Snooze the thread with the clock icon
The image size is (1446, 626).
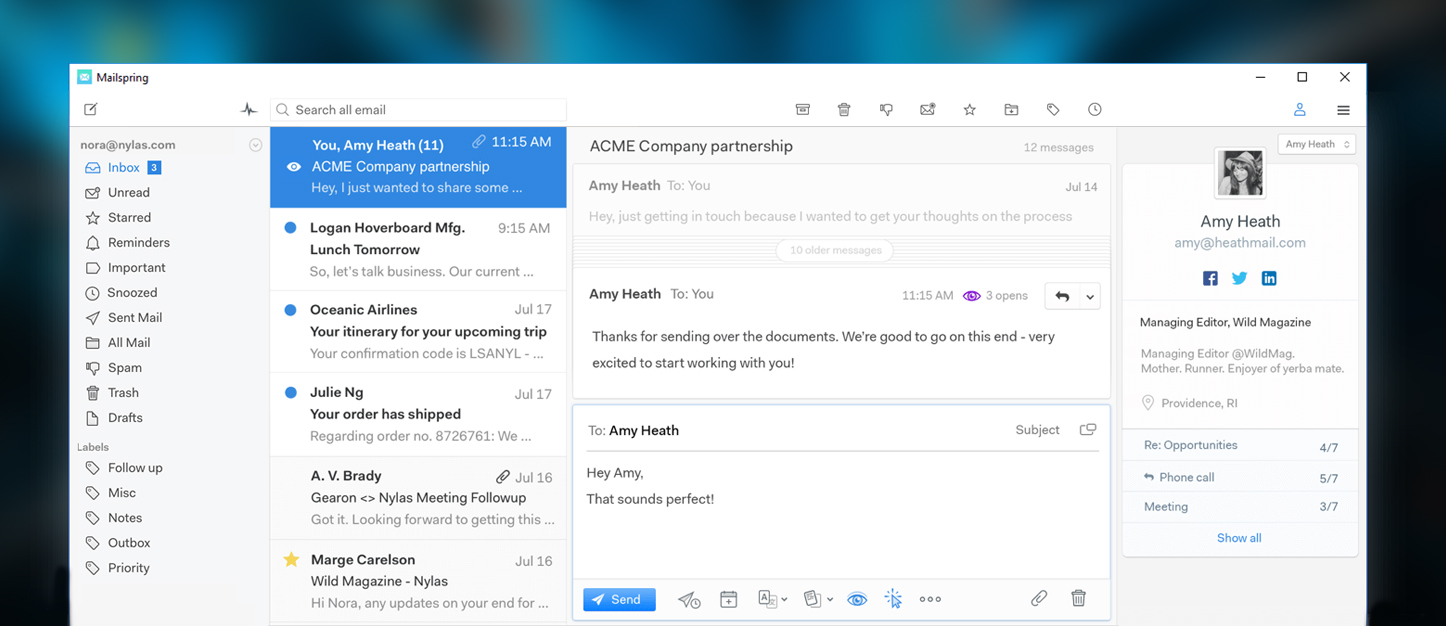pyautogui.click(x=1095, y=110)
